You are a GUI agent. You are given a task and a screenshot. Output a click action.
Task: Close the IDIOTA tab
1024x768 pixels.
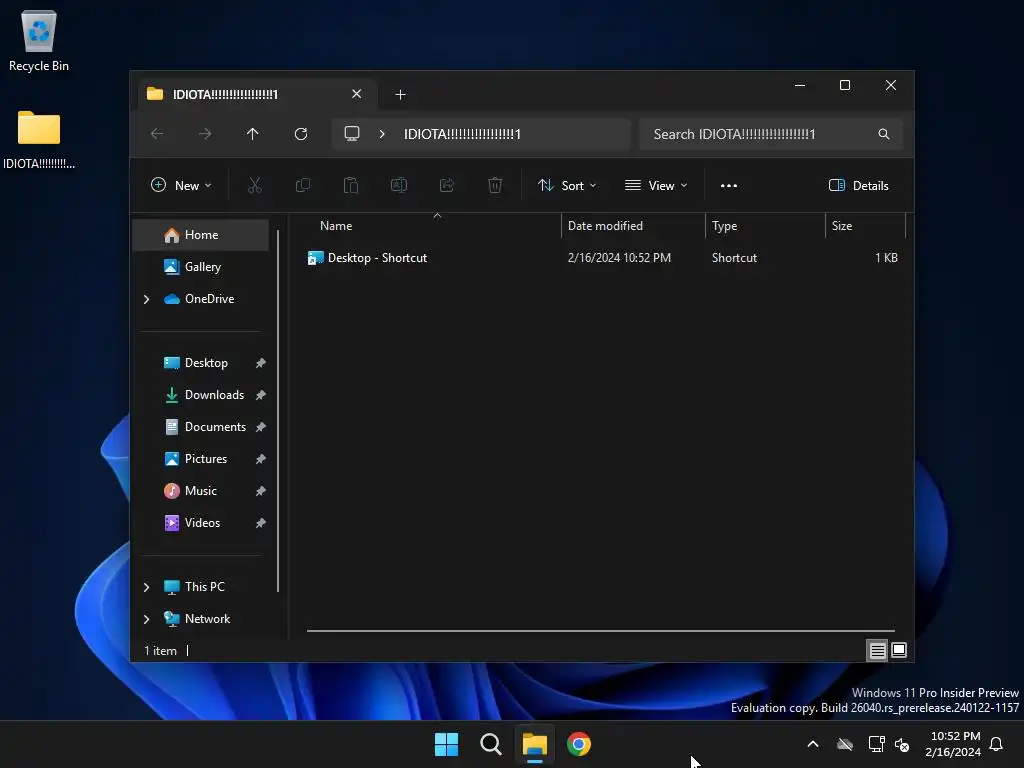point(357,94)
